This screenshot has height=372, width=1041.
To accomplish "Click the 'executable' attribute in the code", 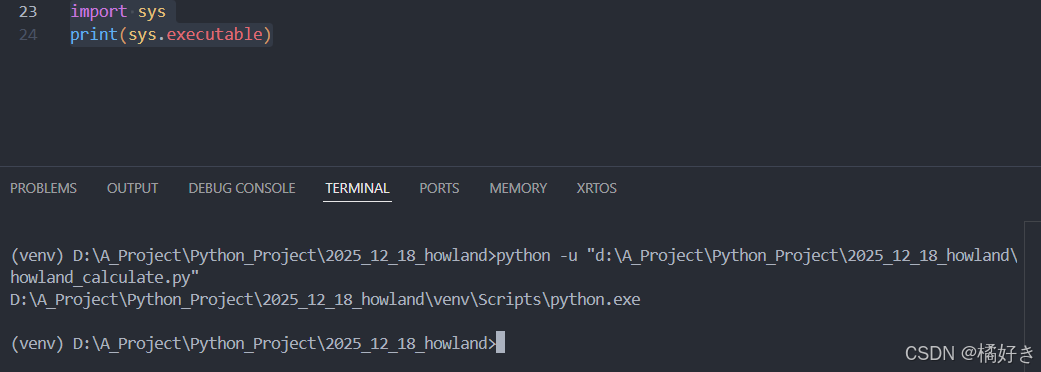I will (x=214, y=35).
